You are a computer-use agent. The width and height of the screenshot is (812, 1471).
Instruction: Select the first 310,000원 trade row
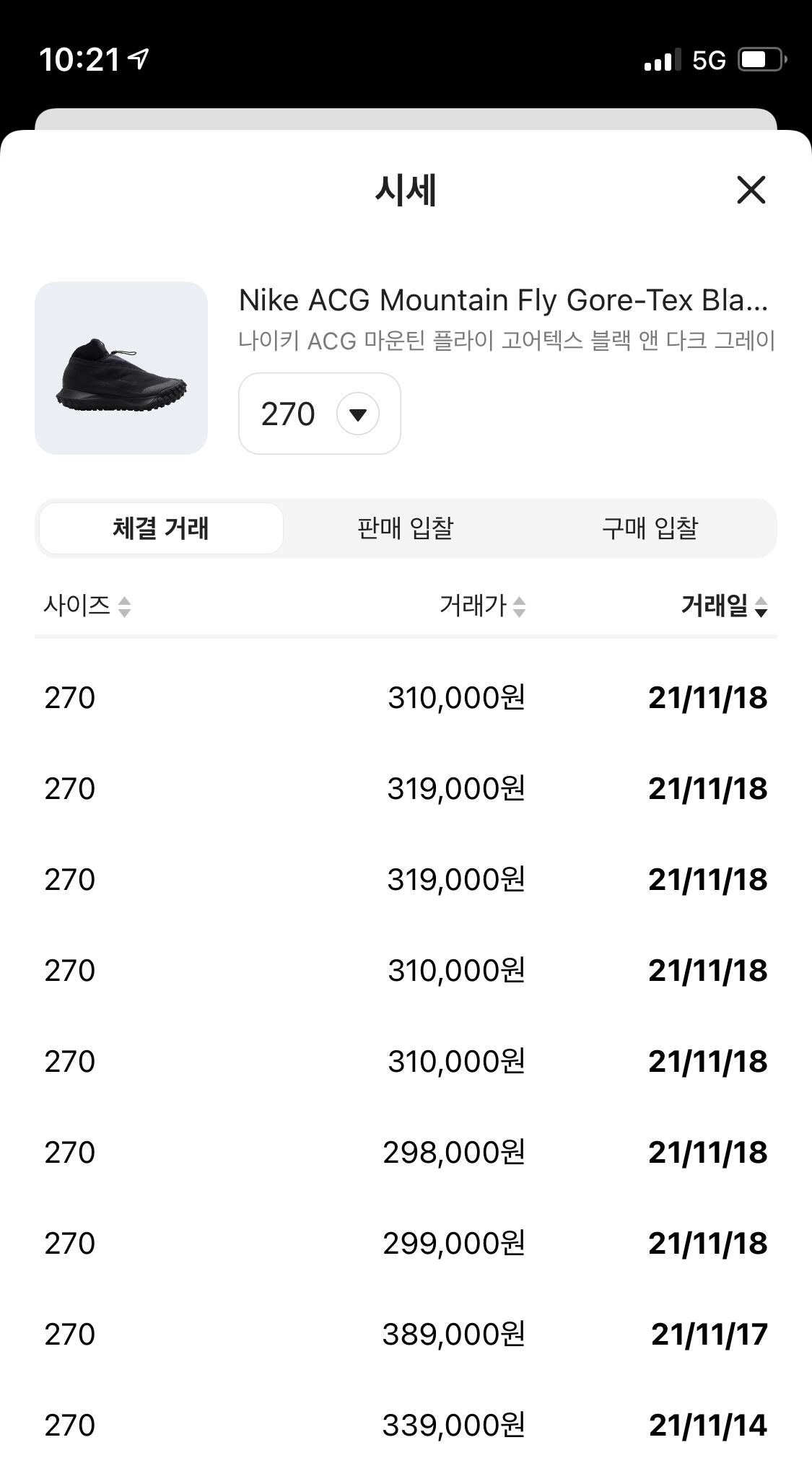tap(406, 698)
